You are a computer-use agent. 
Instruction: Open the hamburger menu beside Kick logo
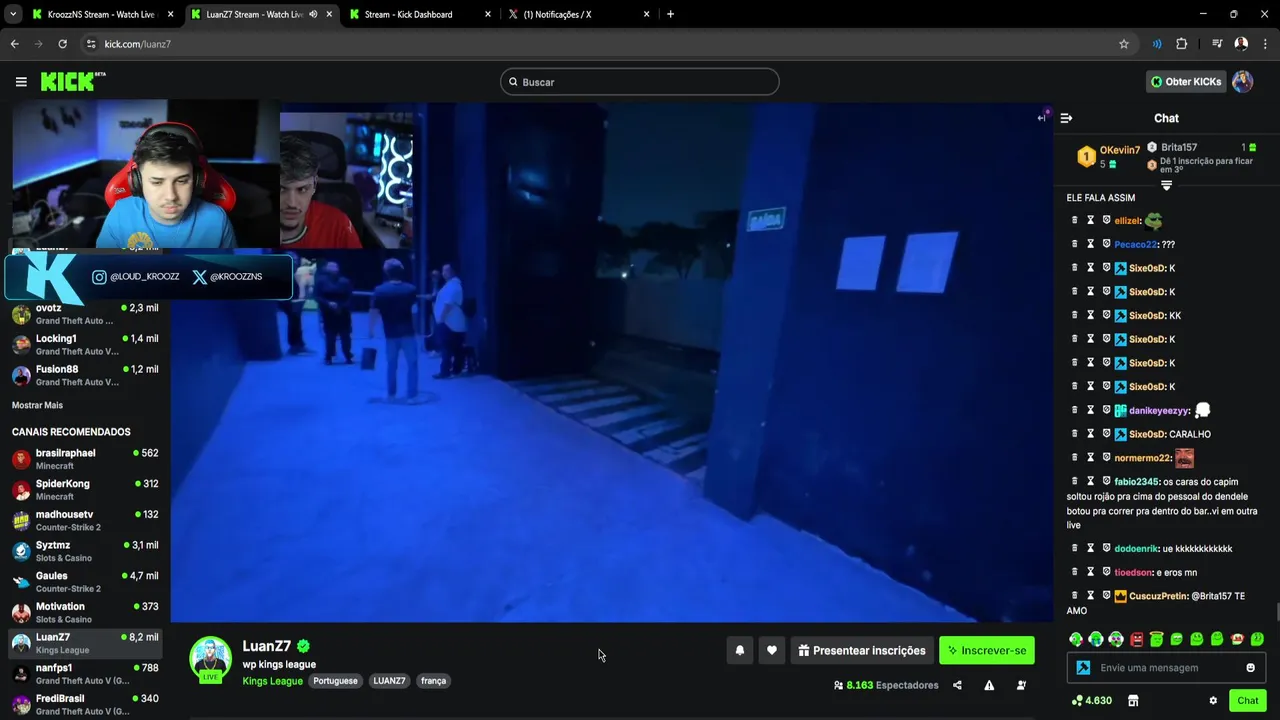(21, 82)
